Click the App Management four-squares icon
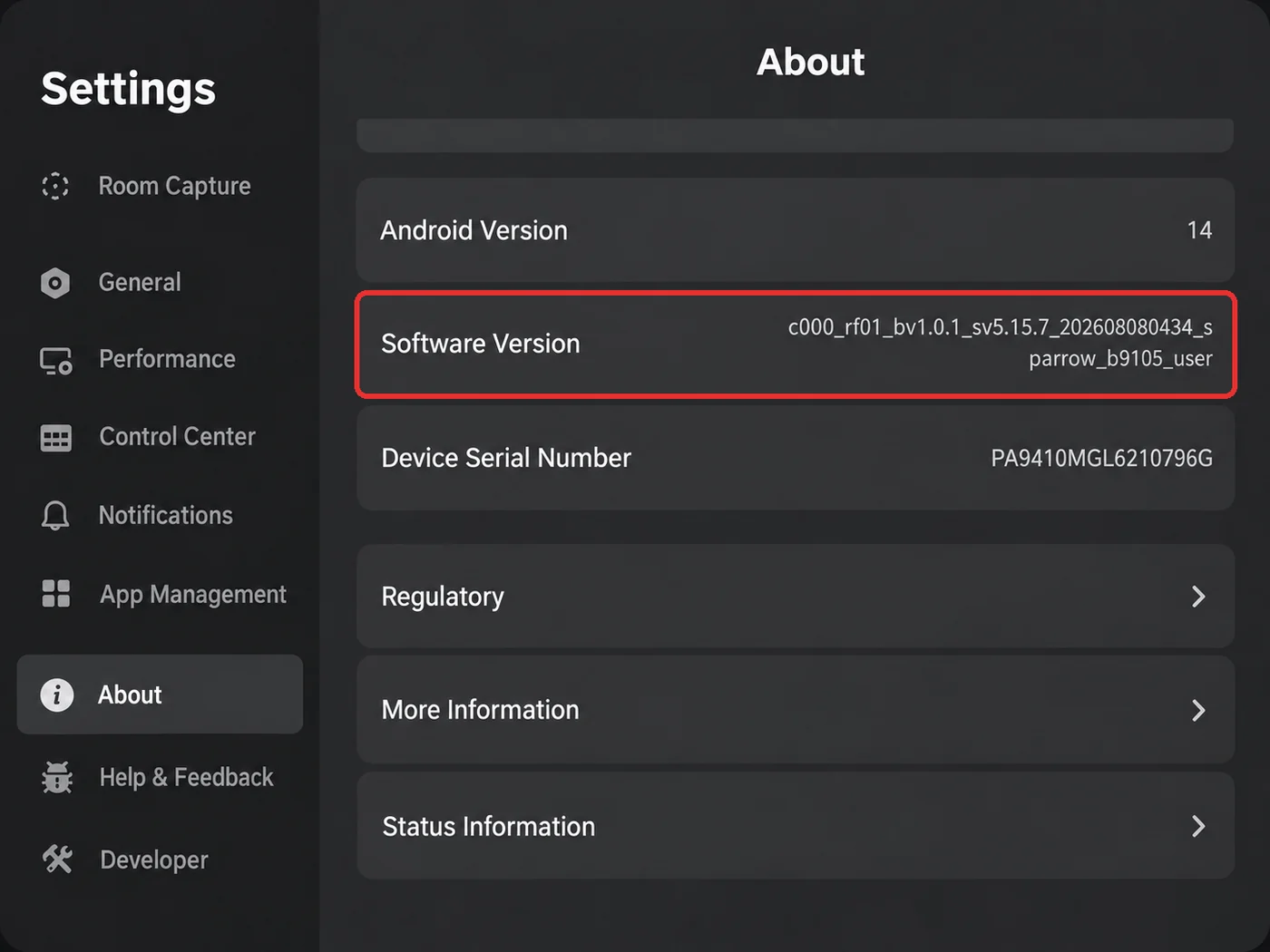The image size is (1270, 952). point(56,593)
